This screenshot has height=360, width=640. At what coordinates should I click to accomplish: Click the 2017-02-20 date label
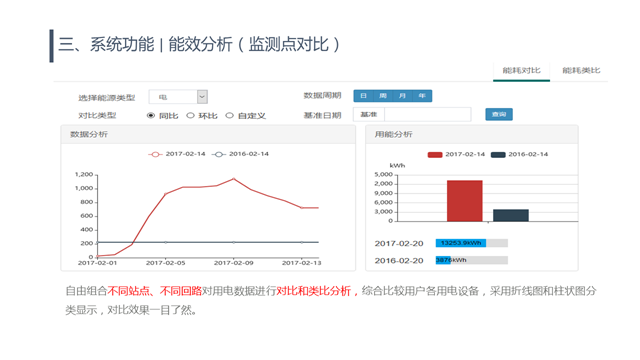point(399,243)
